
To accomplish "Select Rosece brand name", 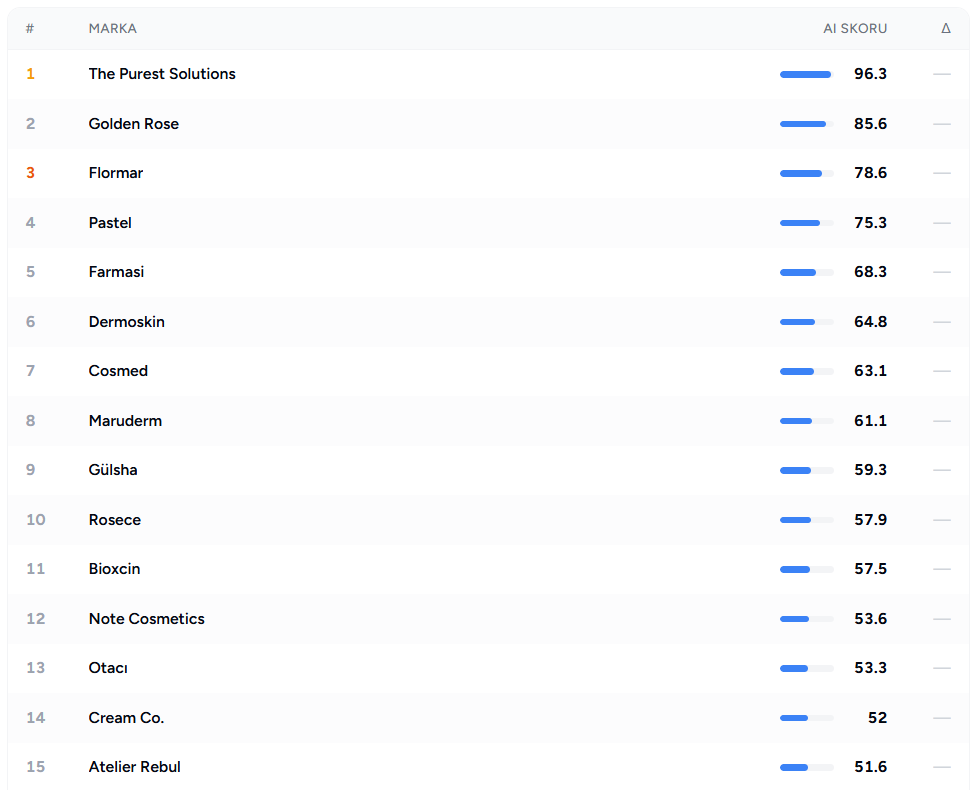I will [x=114, y=519].
